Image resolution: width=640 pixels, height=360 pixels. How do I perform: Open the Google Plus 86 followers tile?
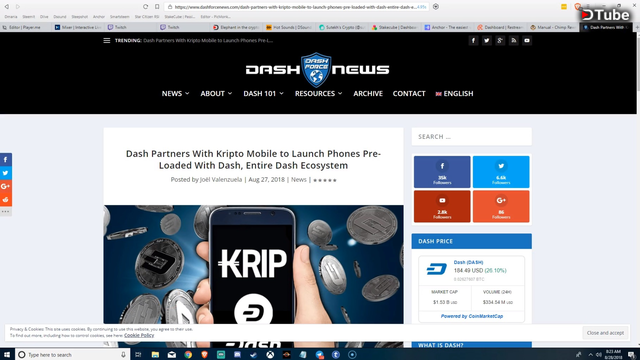coord(501,206)
